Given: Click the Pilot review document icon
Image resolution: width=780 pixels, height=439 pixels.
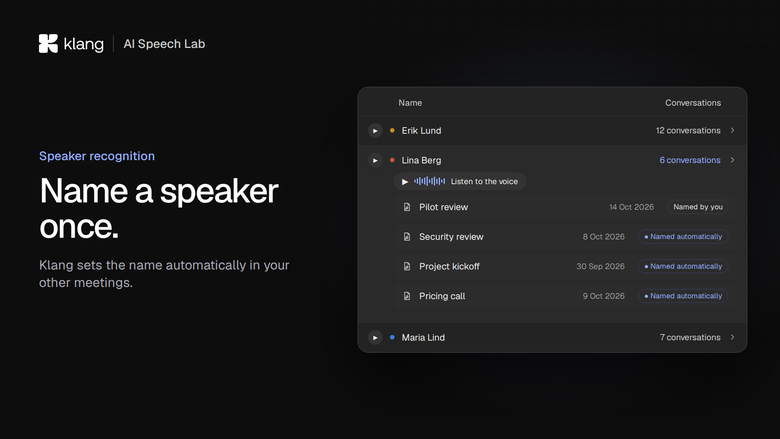Looking at the screenshot, I should coord(407,207).
